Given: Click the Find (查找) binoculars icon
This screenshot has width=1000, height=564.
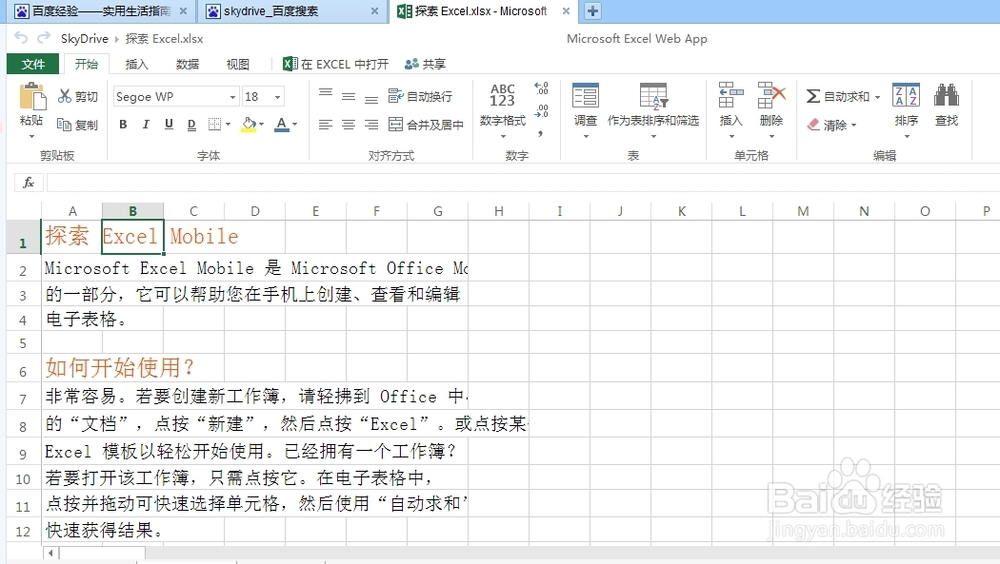Looking at the screenshot, I should pos(946,96).
